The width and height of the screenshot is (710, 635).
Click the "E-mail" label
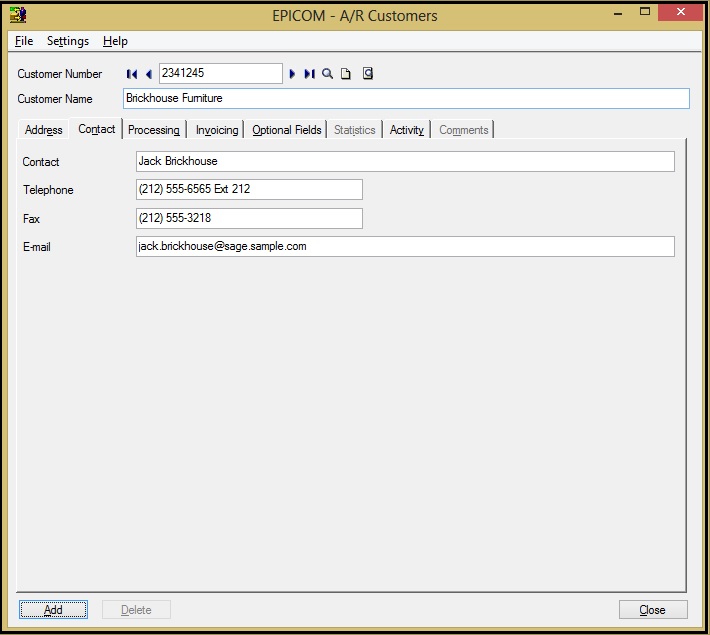37,247
